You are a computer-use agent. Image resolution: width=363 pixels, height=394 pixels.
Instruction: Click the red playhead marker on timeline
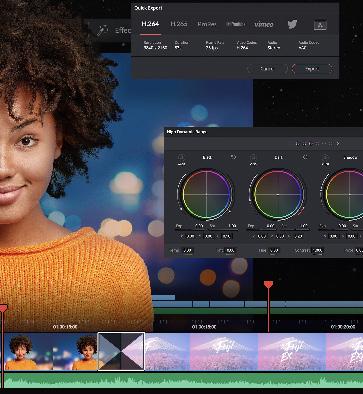(268, 284)
